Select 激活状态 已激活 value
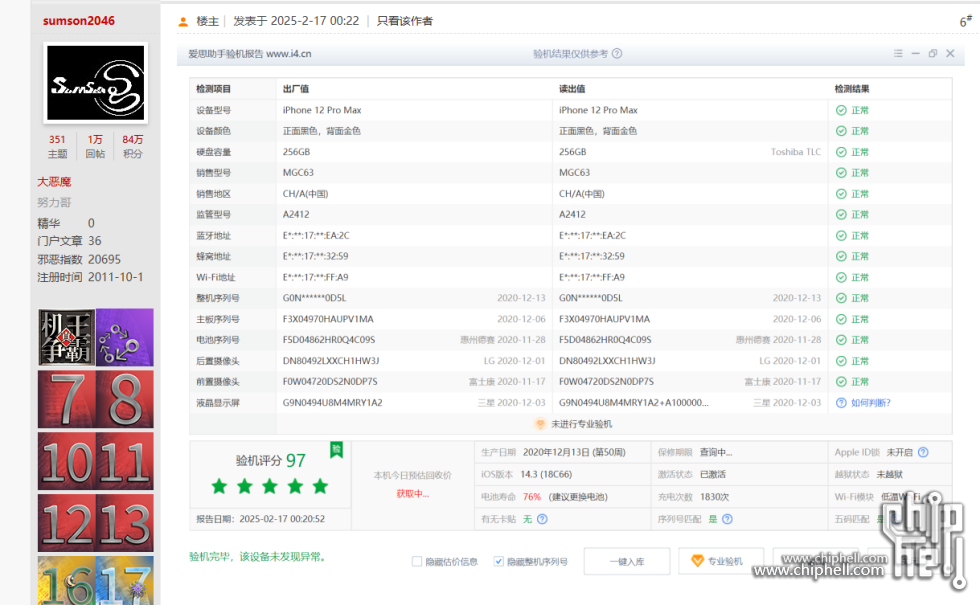The width and height of the screenshot is (980, 605). pyautogui.click(x=713, y=474)
